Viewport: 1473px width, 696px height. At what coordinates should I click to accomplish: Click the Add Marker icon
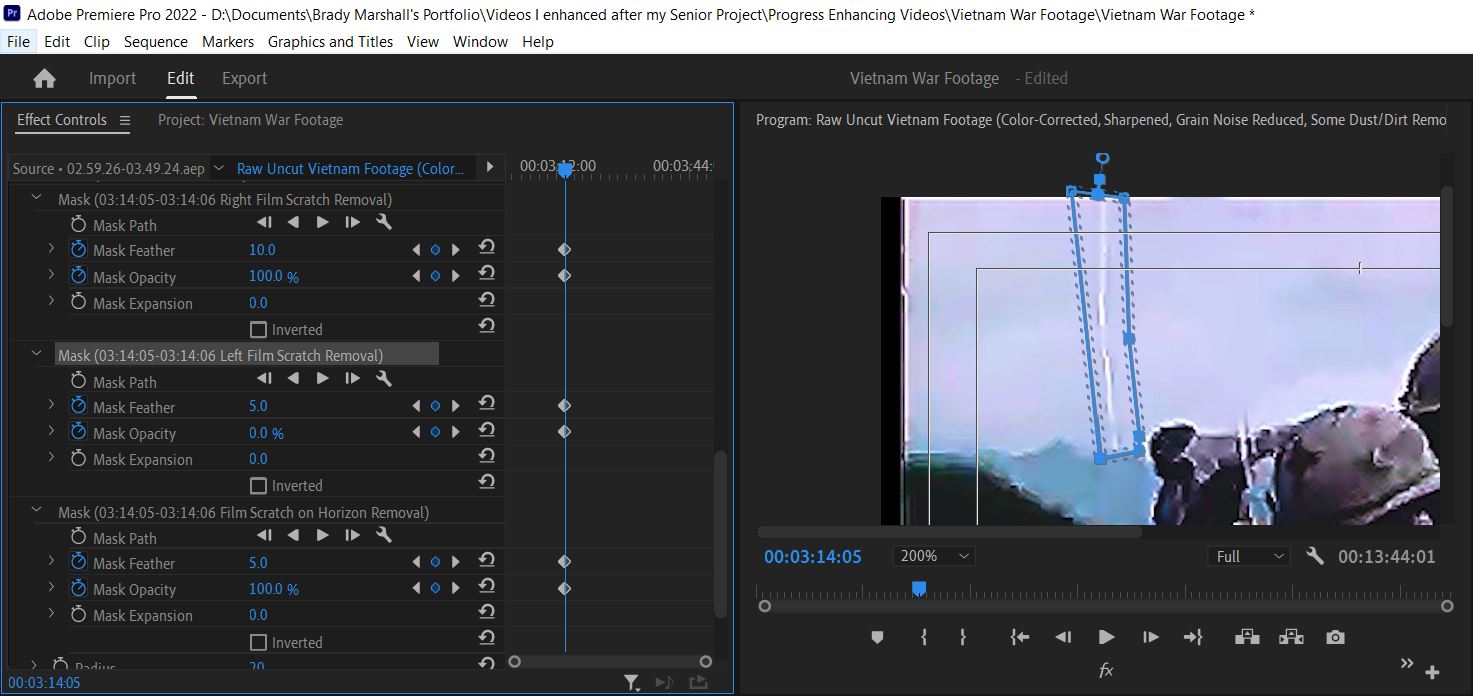tap(877, 637)
